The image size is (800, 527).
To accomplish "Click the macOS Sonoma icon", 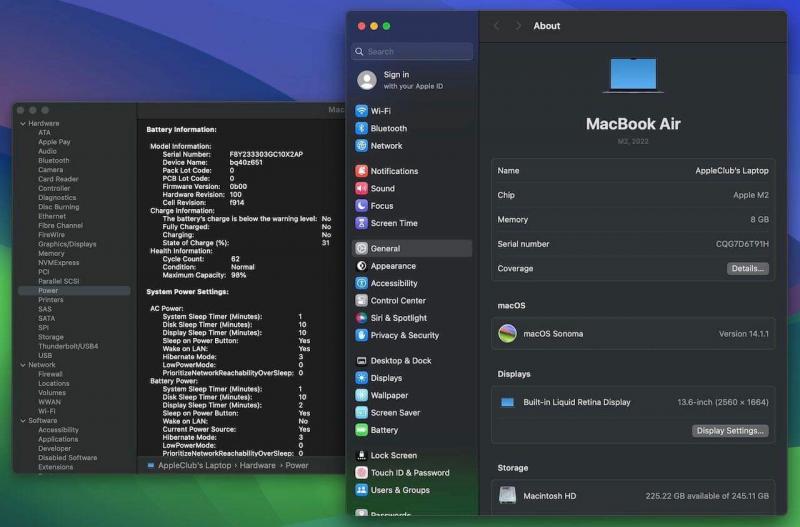I will [x=507, y=334].
